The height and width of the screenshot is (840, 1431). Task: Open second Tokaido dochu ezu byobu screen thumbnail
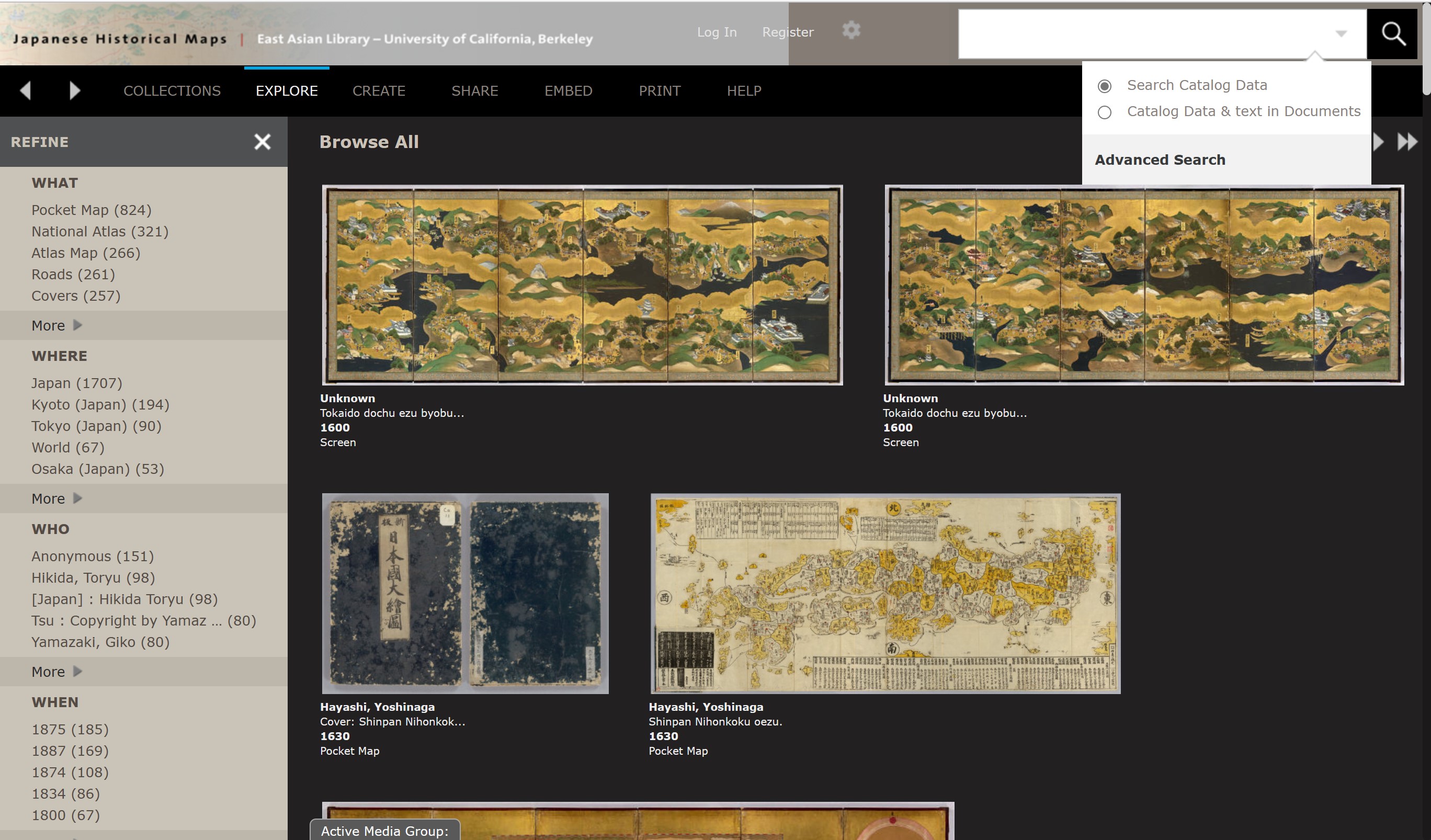pos(1144,285)
